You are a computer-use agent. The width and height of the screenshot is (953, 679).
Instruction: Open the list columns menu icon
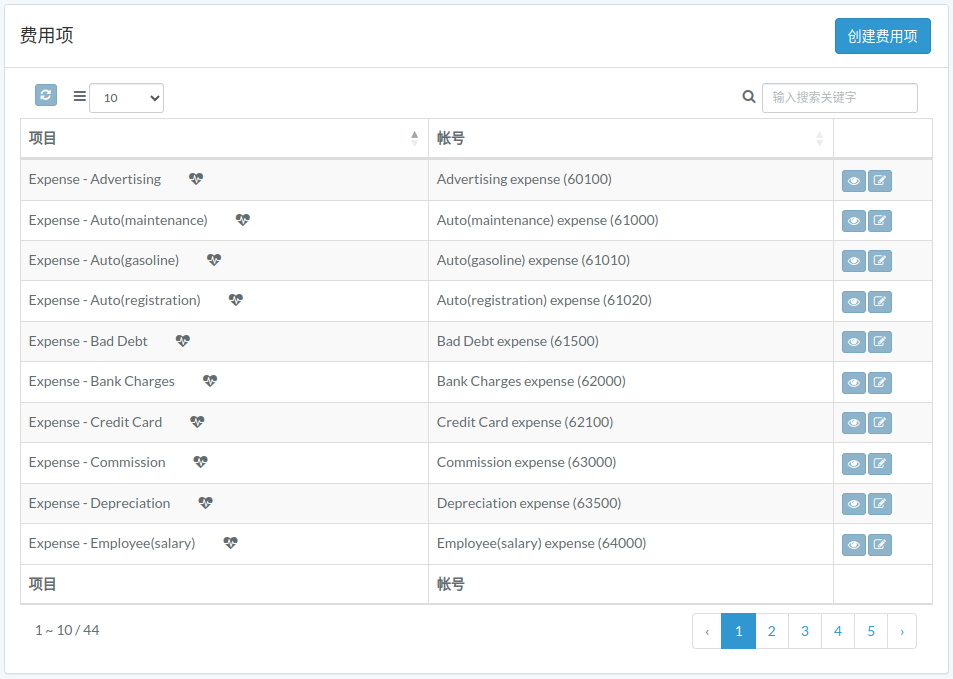click(80, 96)
